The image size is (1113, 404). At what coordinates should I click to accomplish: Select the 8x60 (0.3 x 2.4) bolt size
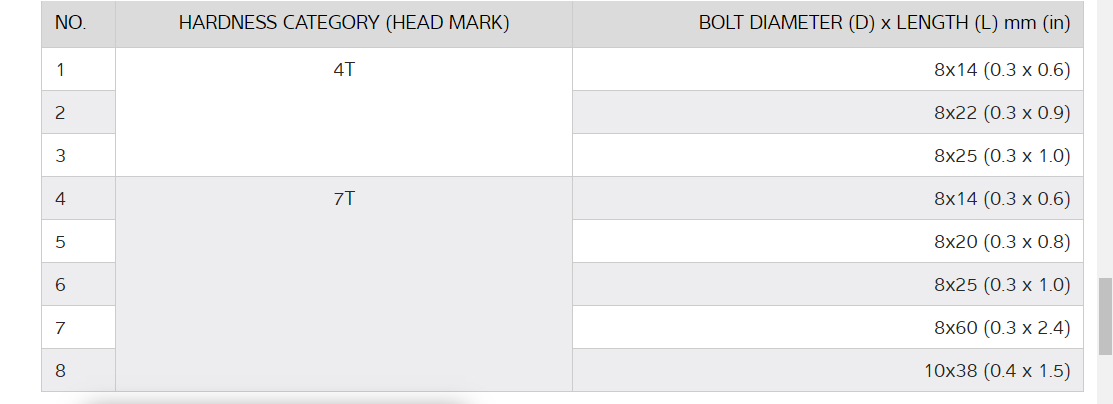[x=1001, y=328]
